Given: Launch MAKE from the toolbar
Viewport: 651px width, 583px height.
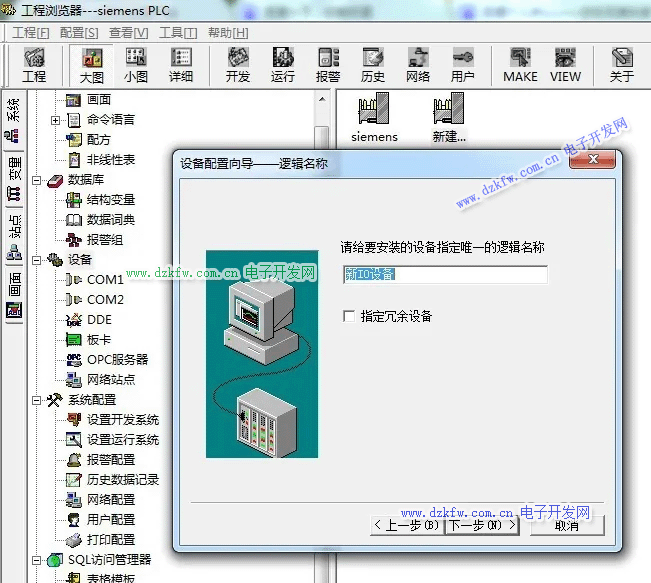Looking at the screenshot, I should click(x=520, y=66).
